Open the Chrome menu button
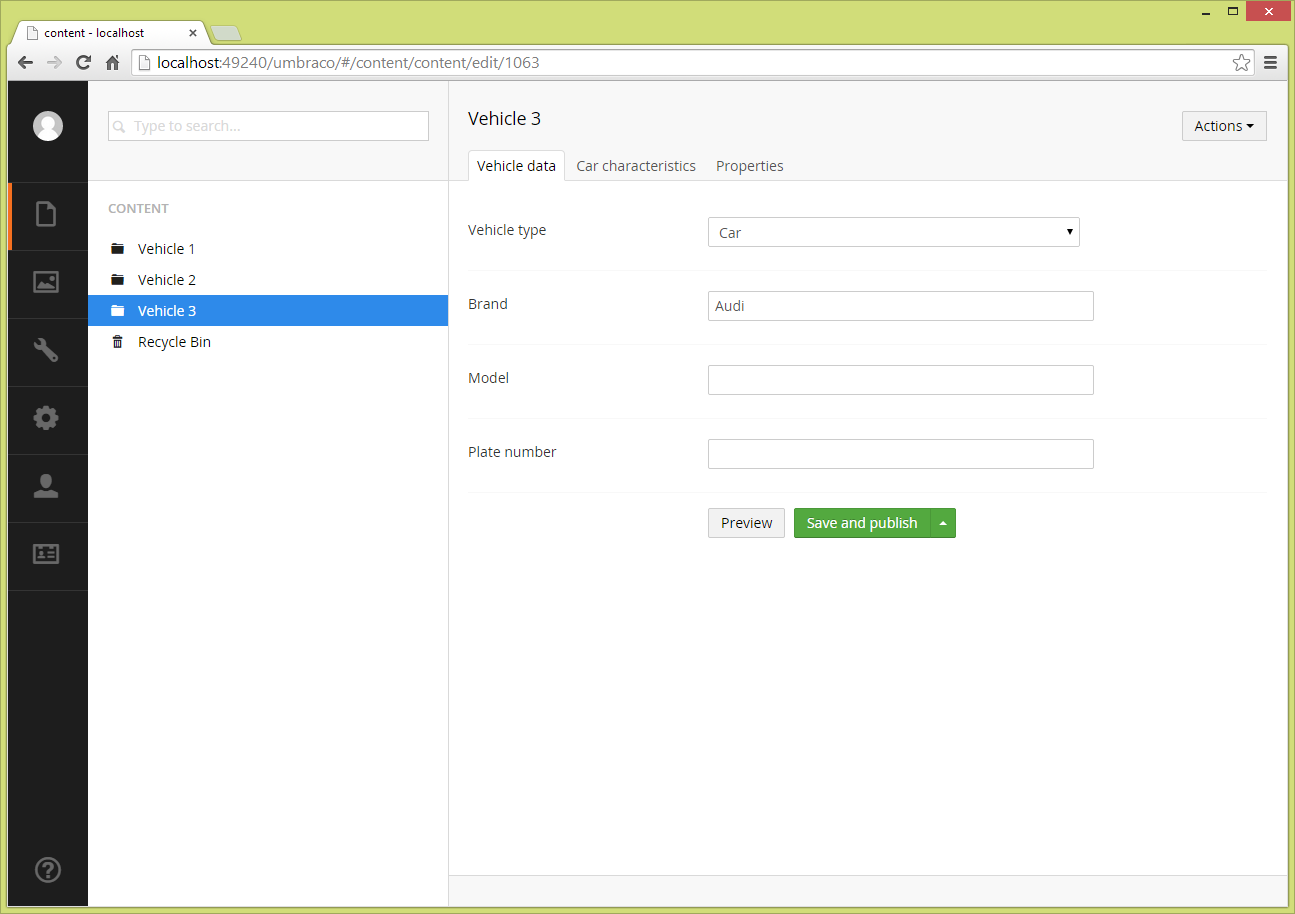This screenshot has width=1295, height=914. point(1271,63)
